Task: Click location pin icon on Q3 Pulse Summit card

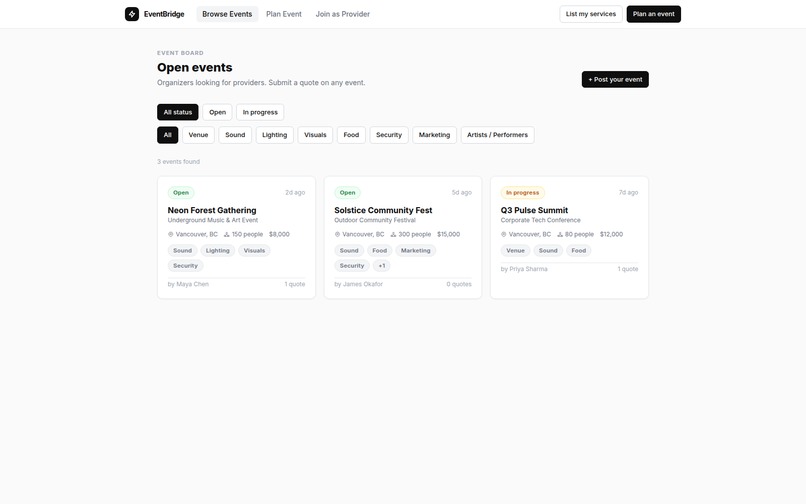Action: 504,235
